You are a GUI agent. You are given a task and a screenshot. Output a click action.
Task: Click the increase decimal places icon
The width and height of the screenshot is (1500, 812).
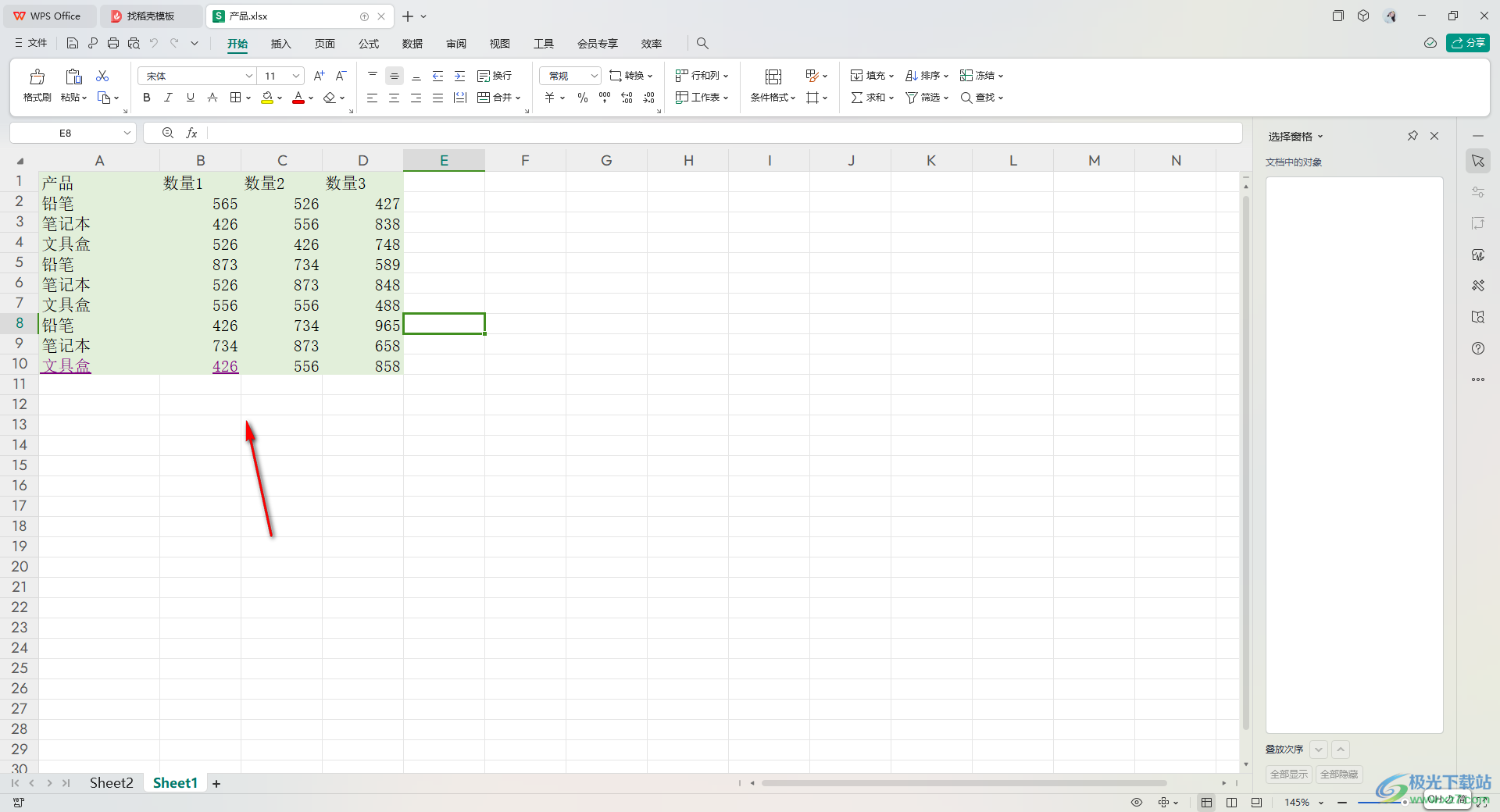pos(627,98)
